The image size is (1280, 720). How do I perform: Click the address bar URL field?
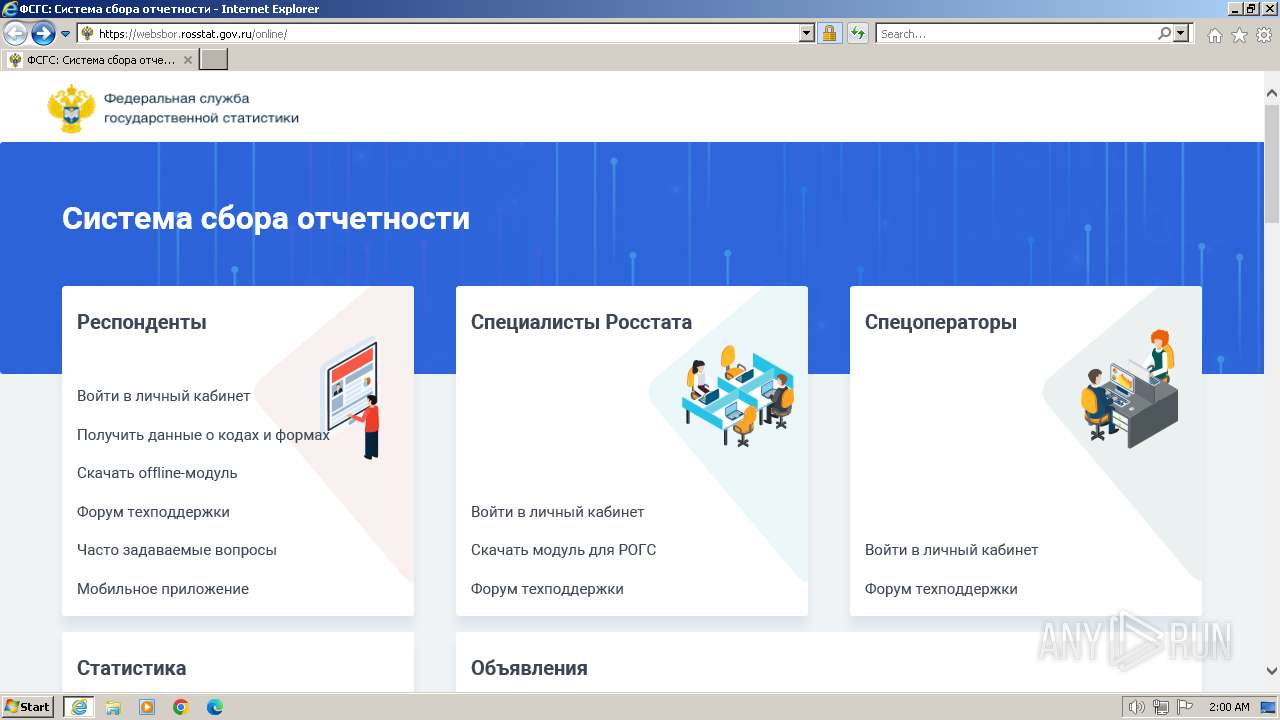click(438, 34)
